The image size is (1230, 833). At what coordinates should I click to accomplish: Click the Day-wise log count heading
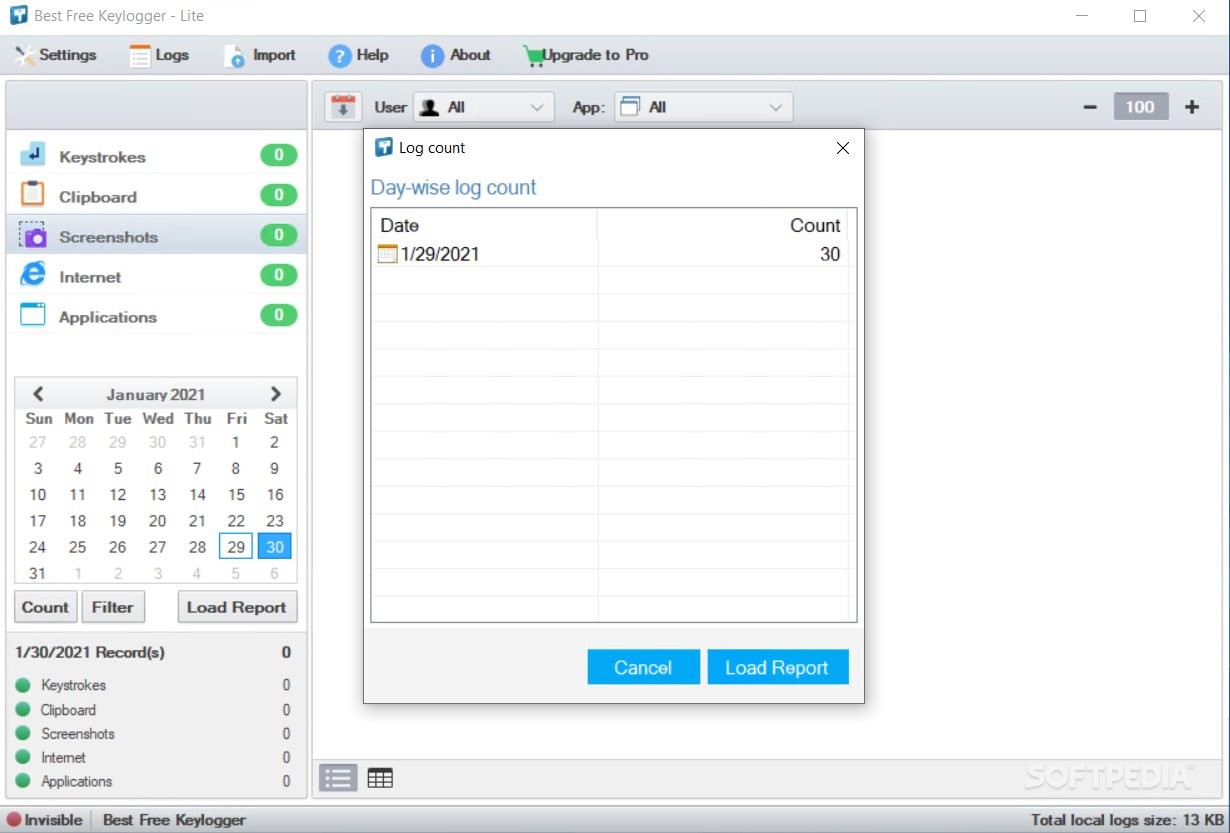click(454, 188)
